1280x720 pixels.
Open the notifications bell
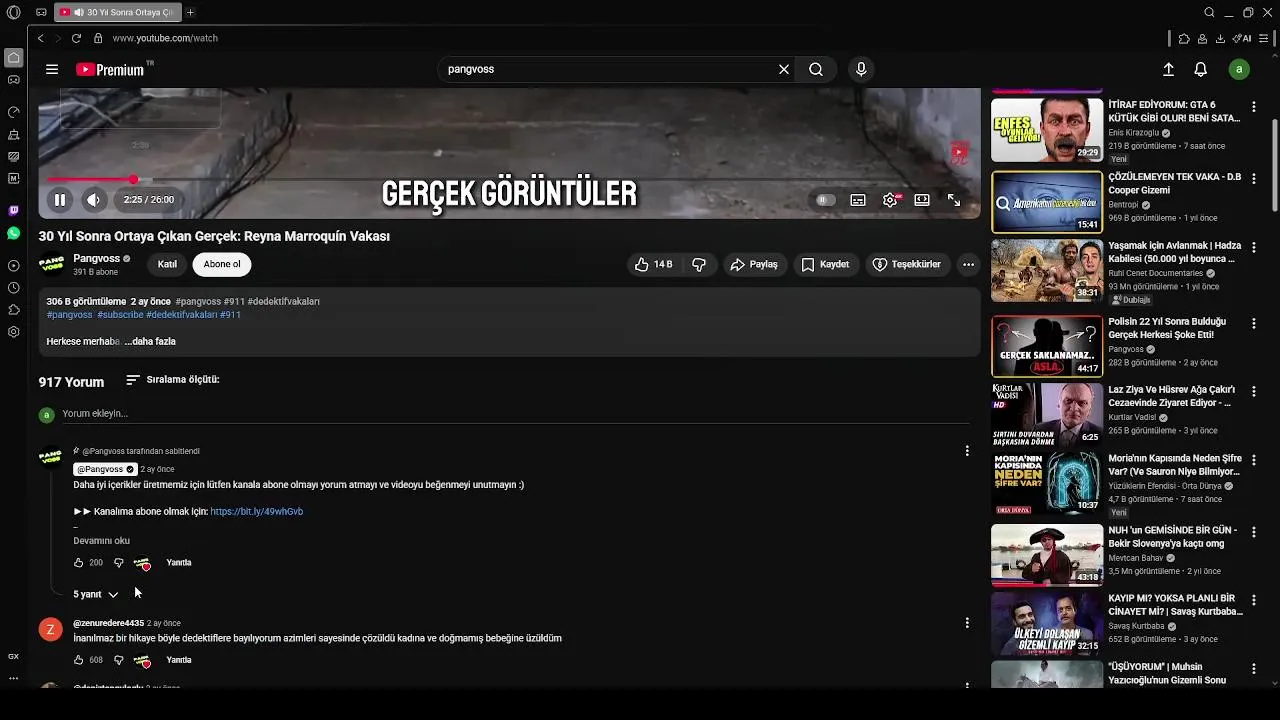point(1201,69)
